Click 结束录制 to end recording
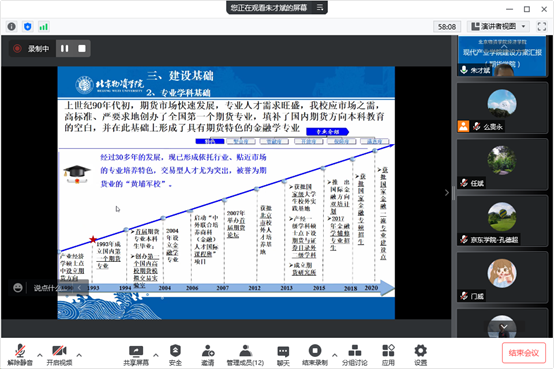Image resolution: width=554 pixels, height=369 pixels. click(x=315, y=355)
